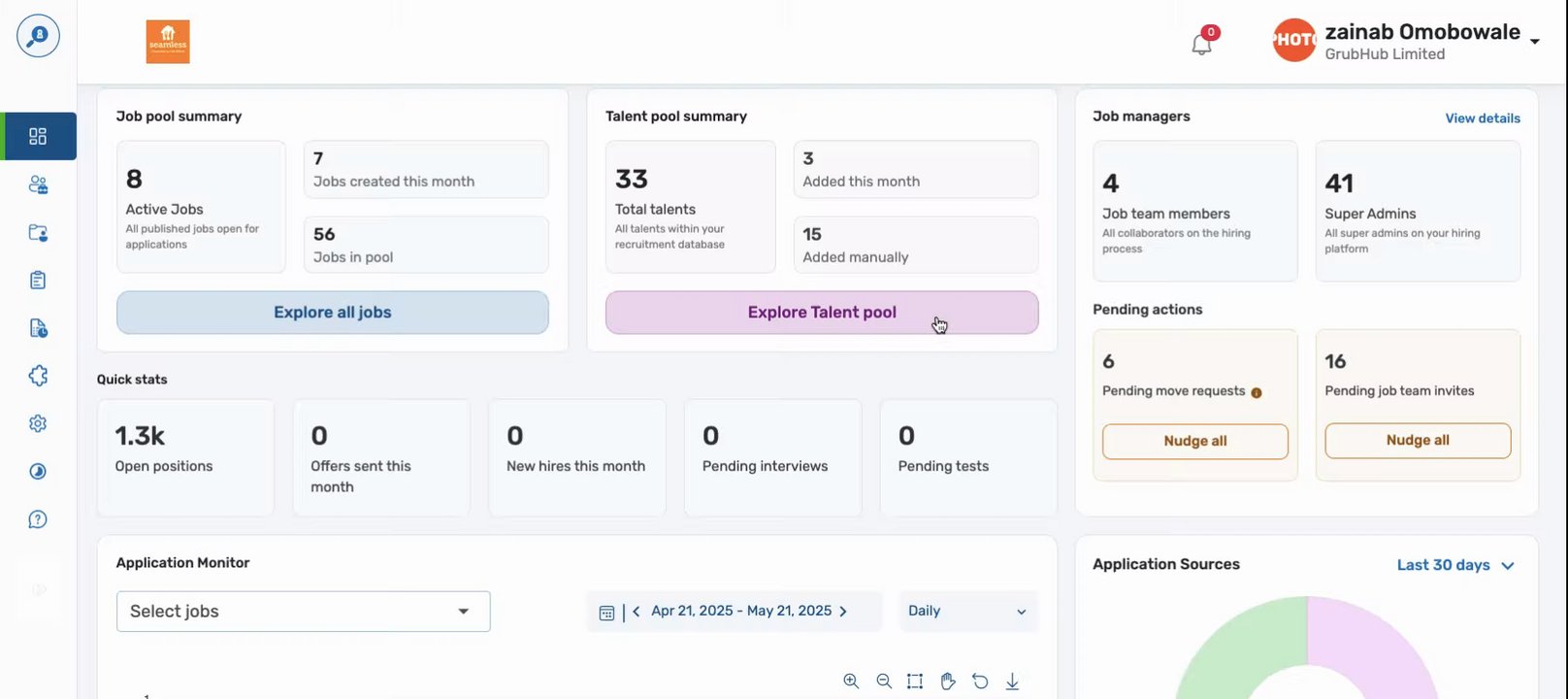Go to the people/talent sidebar menu item
The width and height of the screenshot is (1568, 699).
pyautogui.click(x=38, y=184)
